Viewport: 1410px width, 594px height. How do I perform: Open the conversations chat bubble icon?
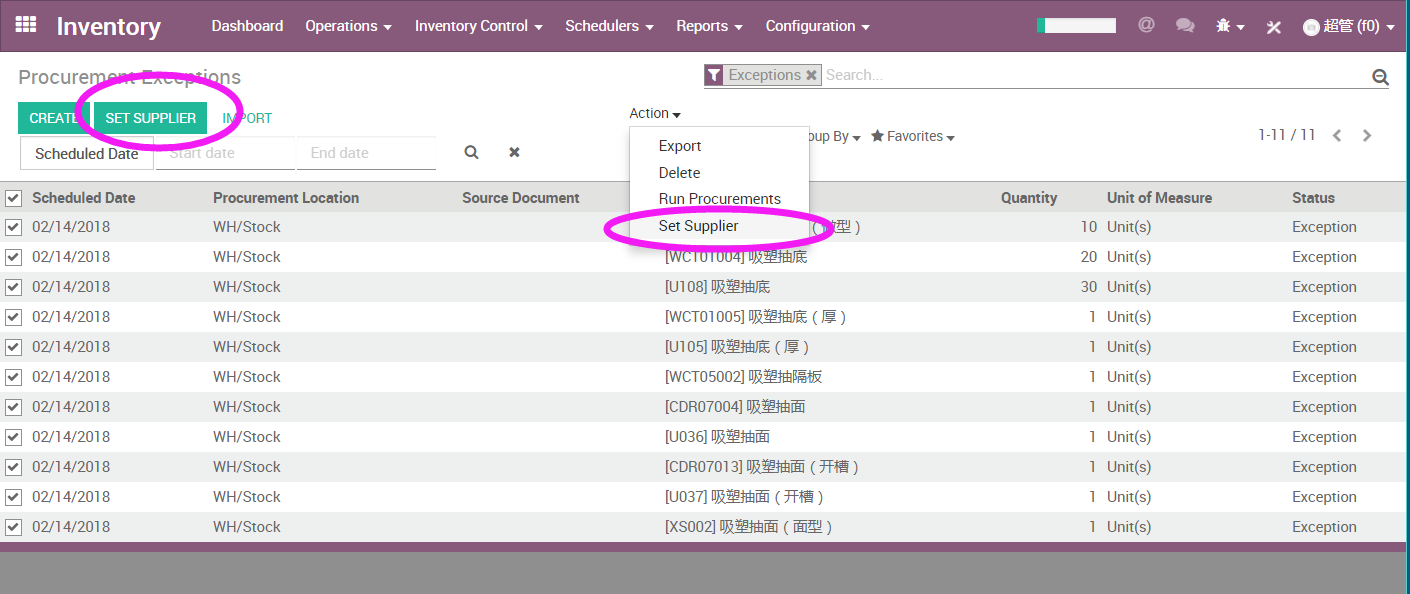click(x=1185, y=26)
